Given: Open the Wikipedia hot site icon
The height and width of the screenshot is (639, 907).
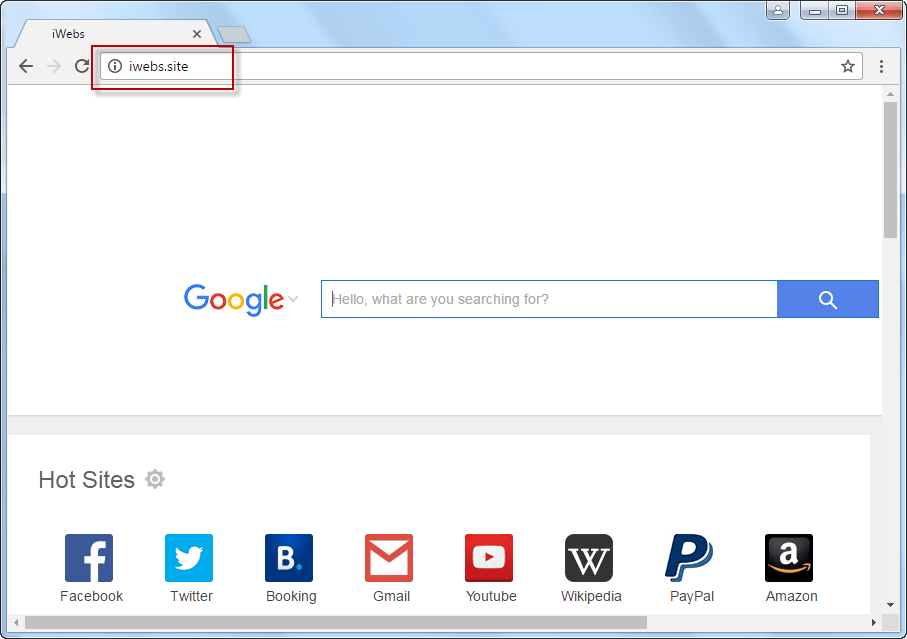Looking at the screenshot, I should point(589,557).
